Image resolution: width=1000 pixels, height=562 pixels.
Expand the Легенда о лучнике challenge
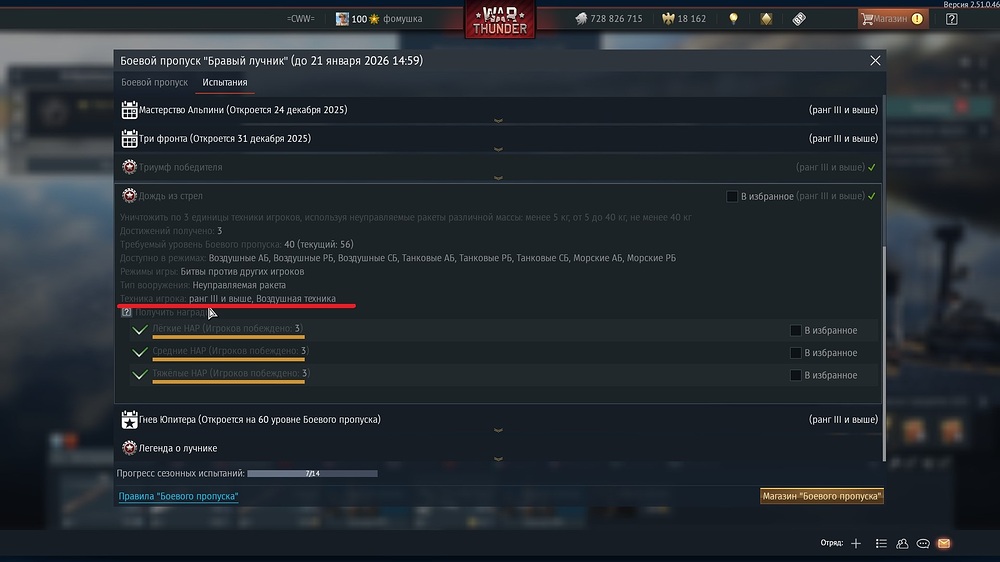point(499,448)
